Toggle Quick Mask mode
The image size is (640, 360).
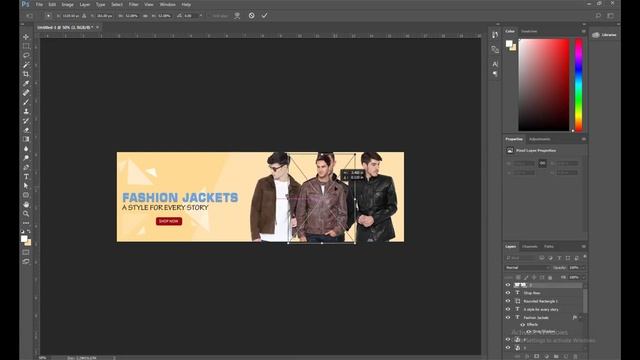point(26,253)
